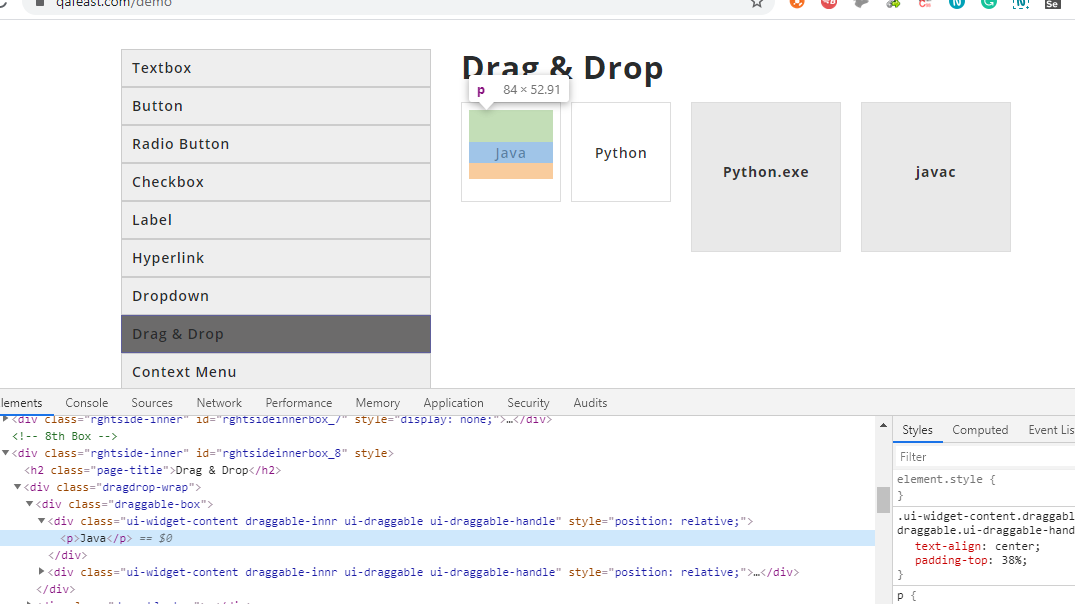The height and width of the screenshot is (604, 1075).
Task: Click the DOM tree scrollbar up arrow
Action: [883, 426]
